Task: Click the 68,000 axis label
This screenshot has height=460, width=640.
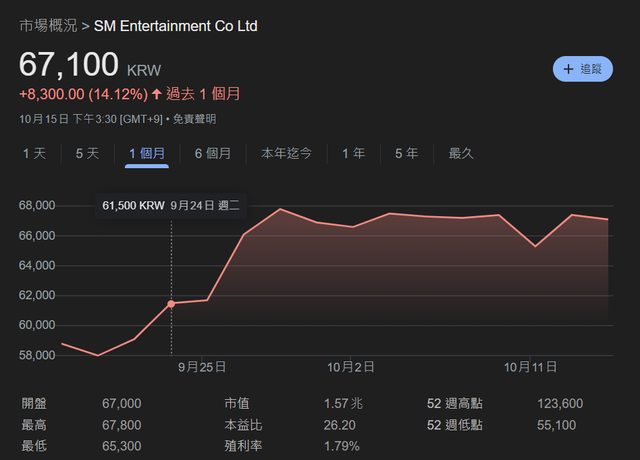Action: (x=37, y=205)
